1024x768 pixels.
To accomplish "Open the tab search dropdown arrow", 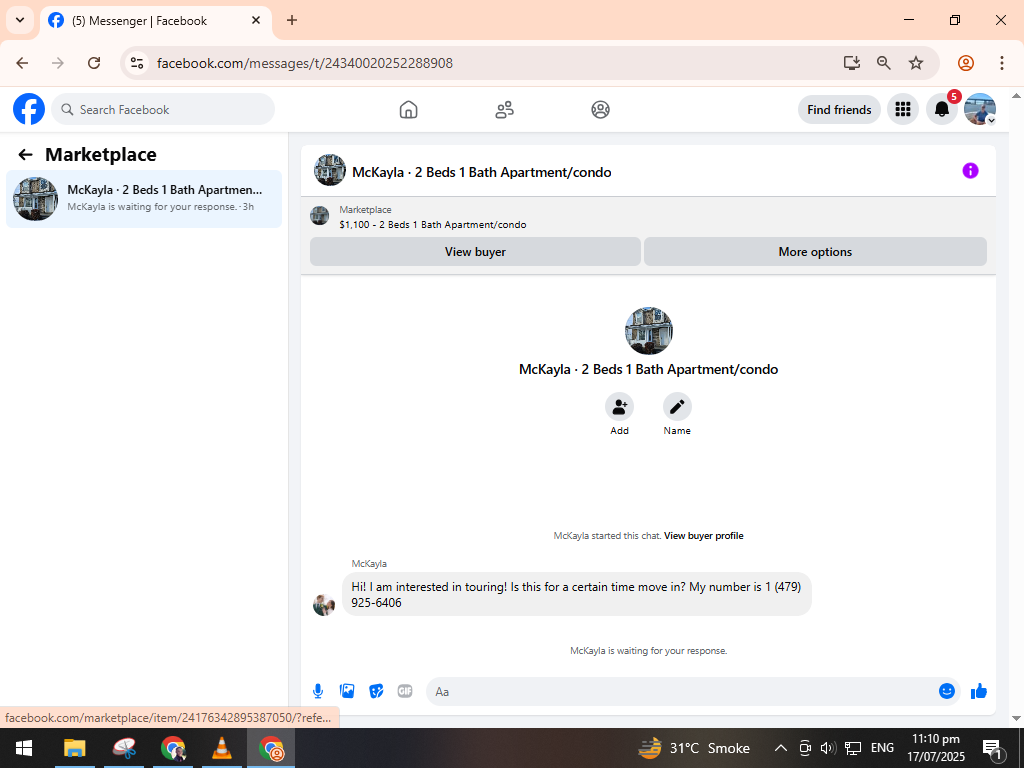I will click(20, 20).
